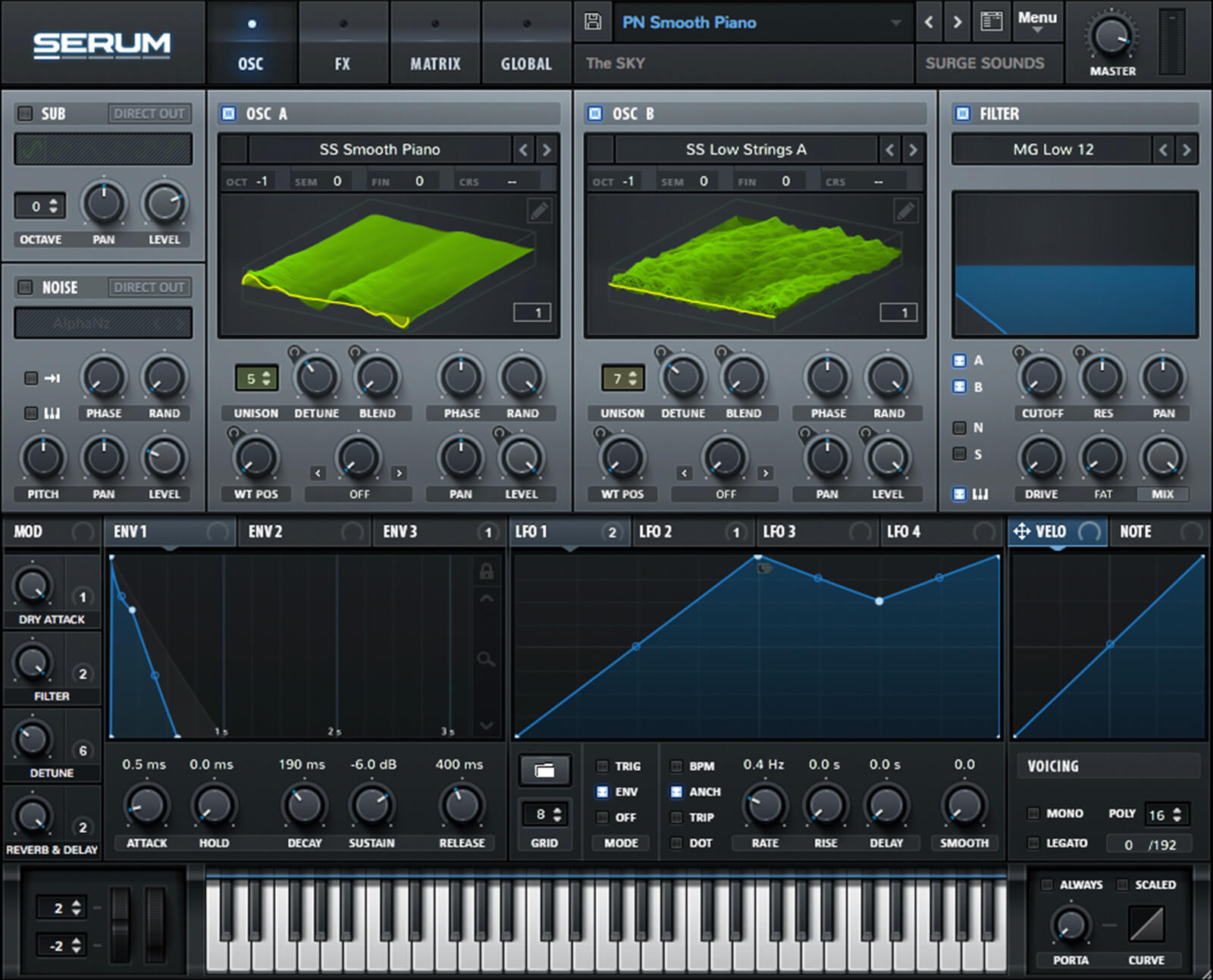Click the SUB DIRECT OUT button
Image resolution: width=1213 pixels, height=980 pixels.
click(149, 114)
